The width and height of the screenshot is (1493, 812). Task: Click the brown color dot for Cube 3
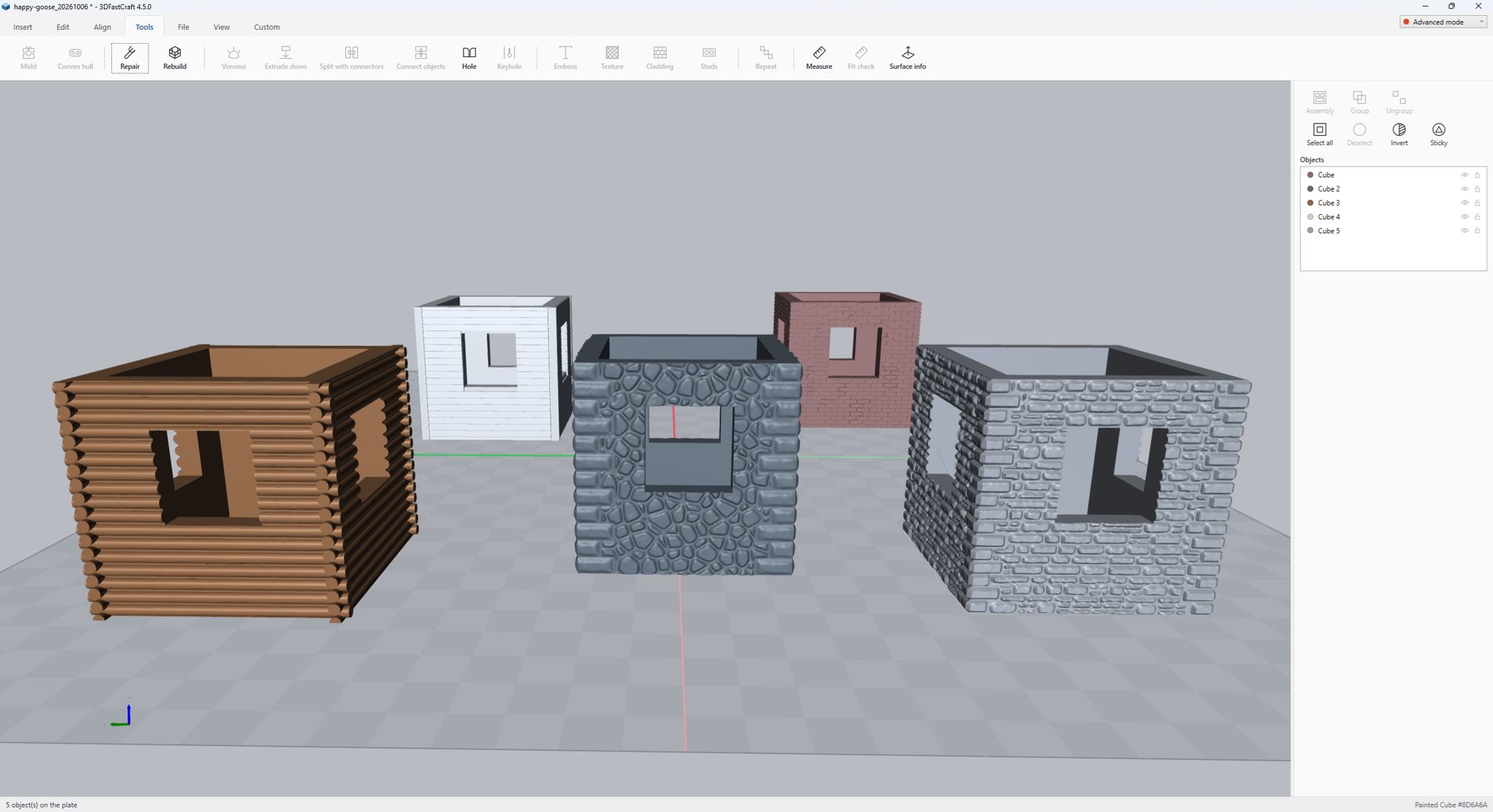(1311, 203)
